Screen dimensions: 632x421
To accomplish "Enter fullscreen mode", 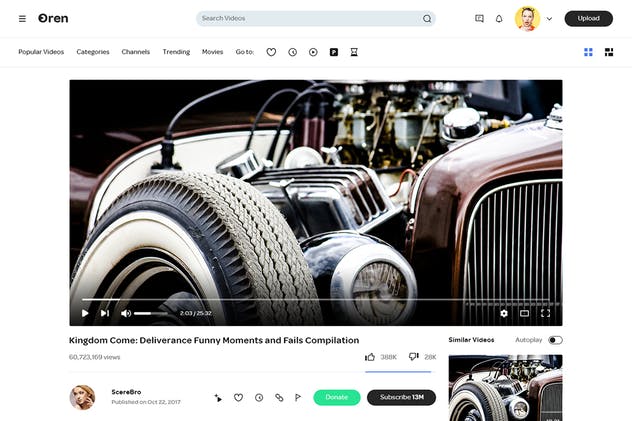I will (545, 313).
